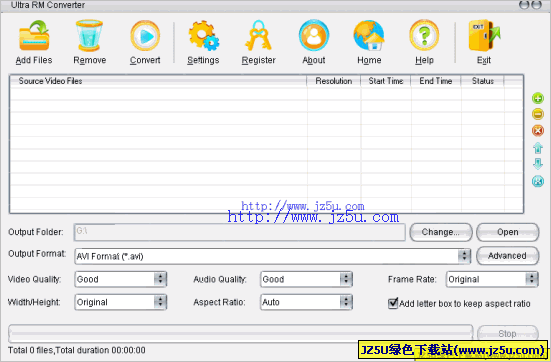Move item down with down arrow icon
The height and width of the screenshot is (362, 551).
[x=538, y=164]
